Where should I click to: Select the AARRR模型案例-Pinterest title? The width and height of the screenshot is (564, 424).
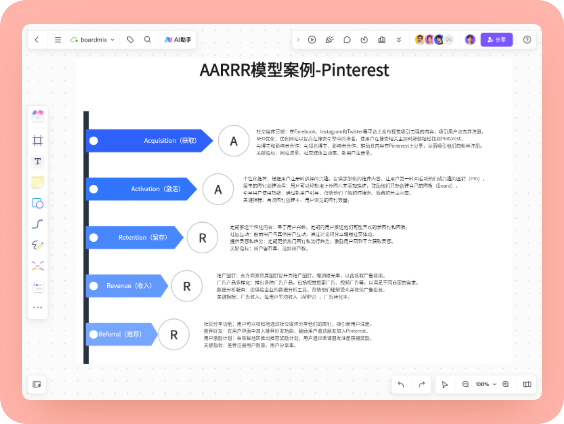pos(294,70)
